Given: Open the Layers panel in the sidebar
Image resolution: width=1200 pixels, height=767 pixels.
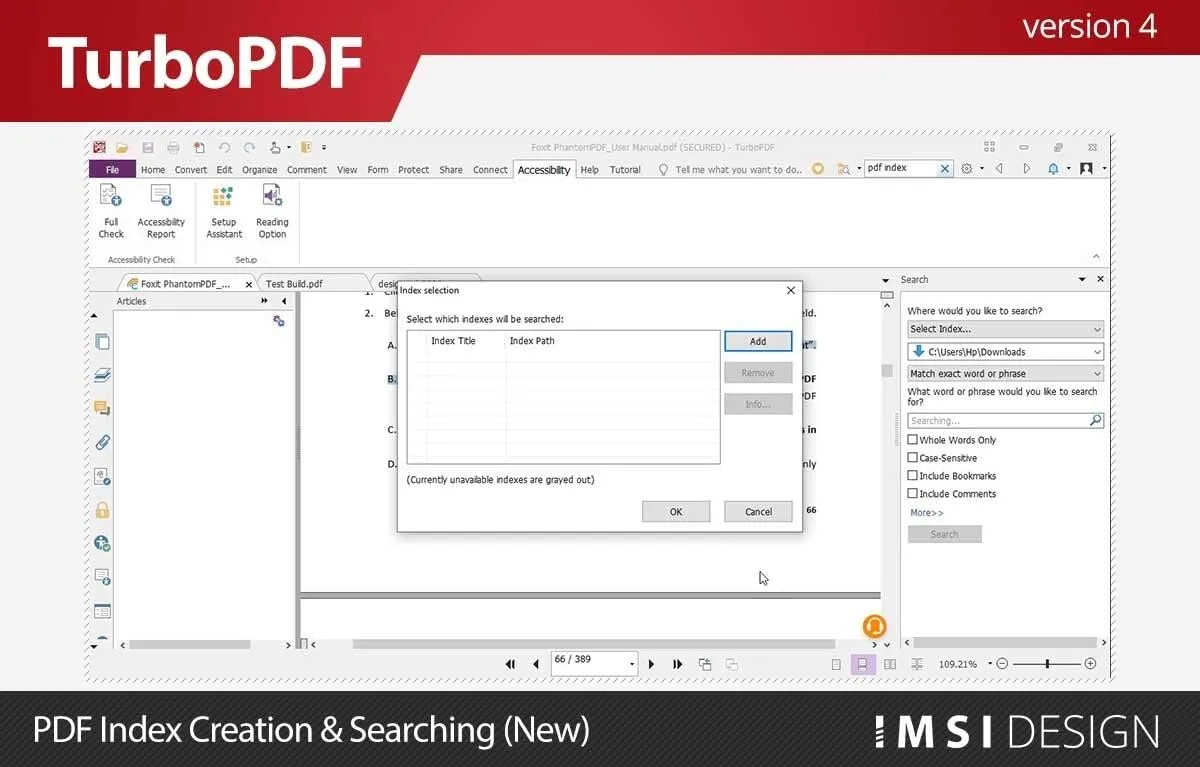Looking at the screenshot, I should coord(101,375).
